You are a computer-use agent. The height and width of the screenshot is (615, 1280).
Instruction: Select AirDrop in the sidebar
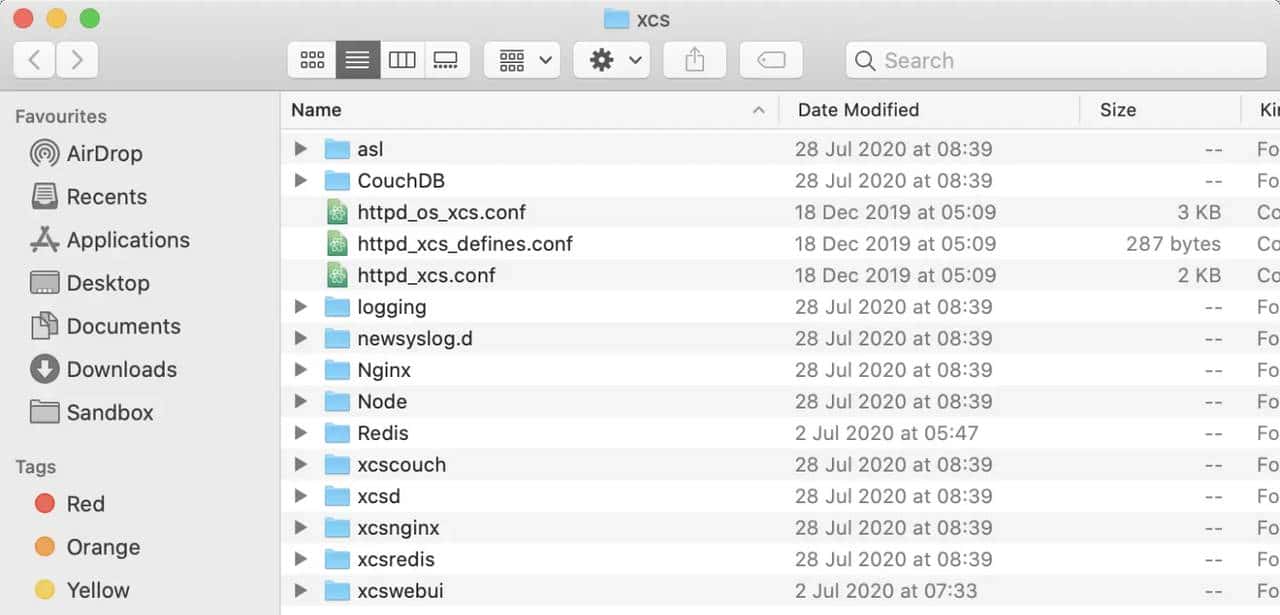pos(100,153)
